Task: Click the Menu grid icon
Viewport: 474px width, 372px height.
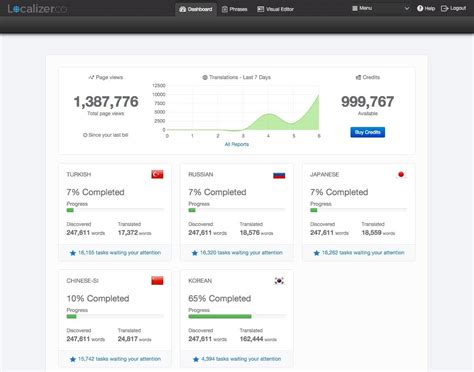Action: coord(355,8)
